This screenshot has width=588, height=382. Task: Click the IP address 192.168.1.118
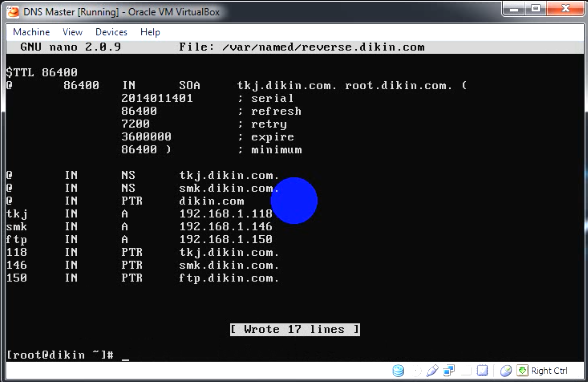click(226, 214)
